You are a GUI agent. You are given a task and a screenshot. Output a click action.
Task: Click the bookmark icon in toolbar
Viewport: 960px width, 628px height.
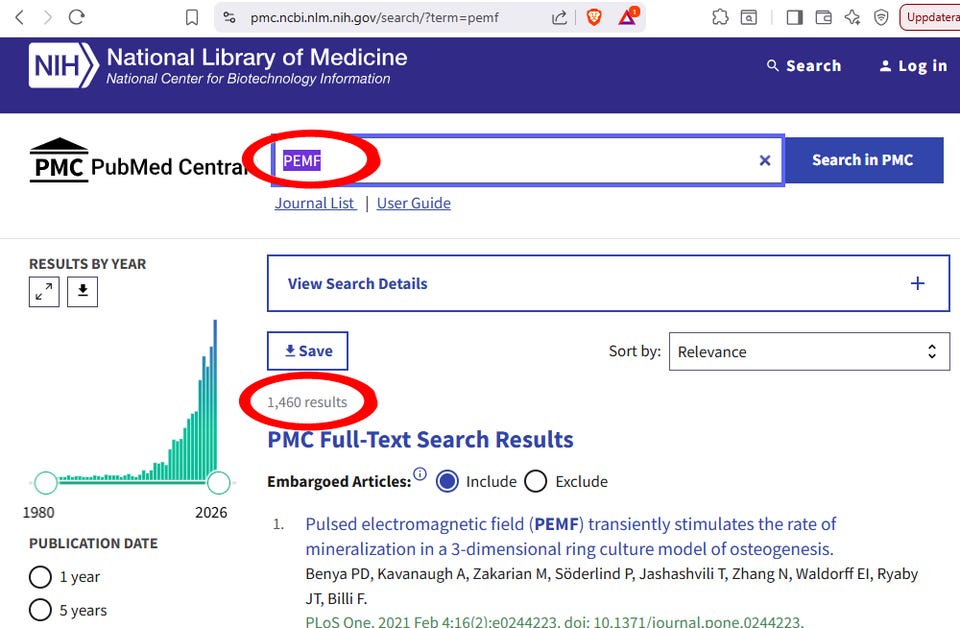[x=192, y=17]
